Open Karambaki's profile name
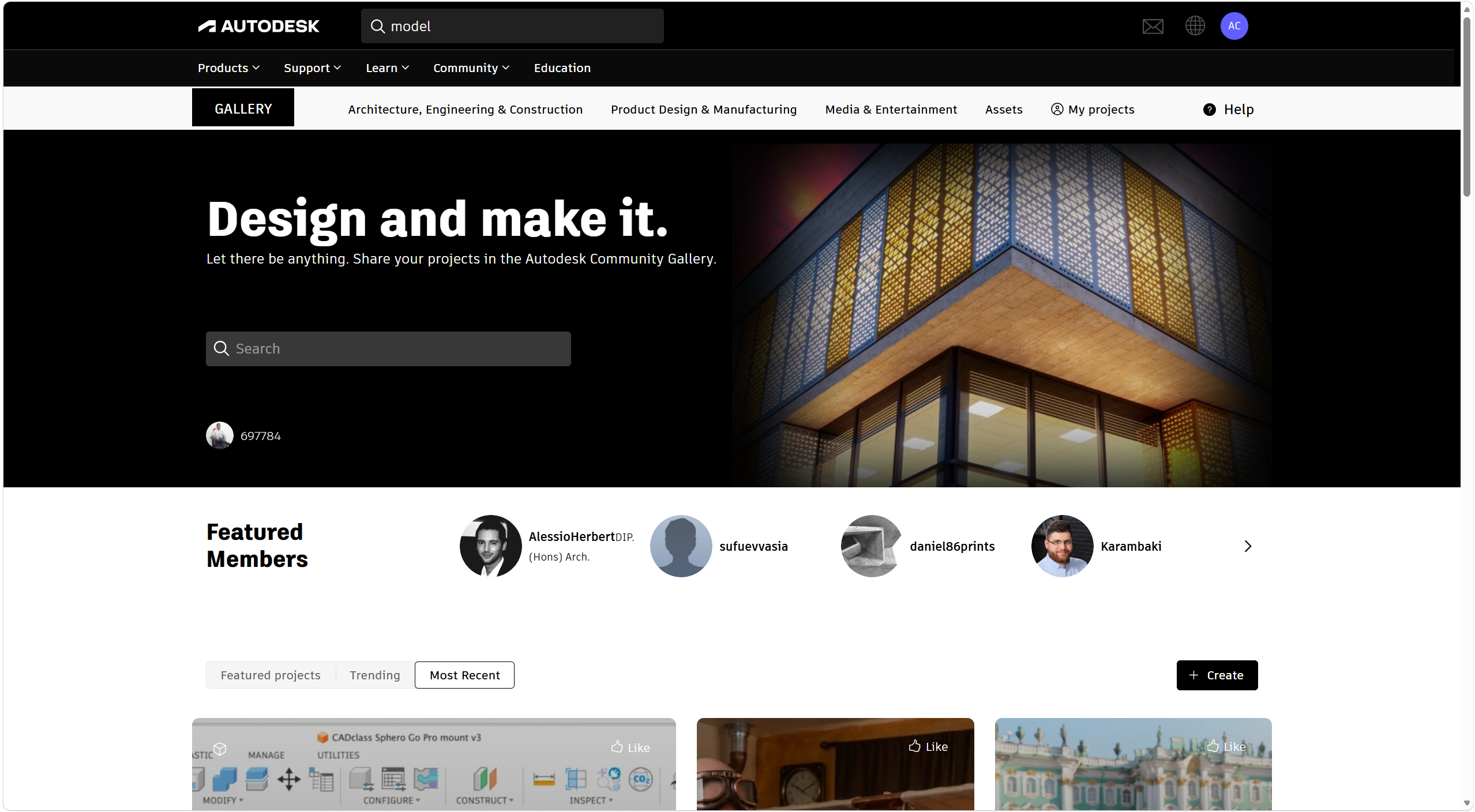 coord(1131,546)
